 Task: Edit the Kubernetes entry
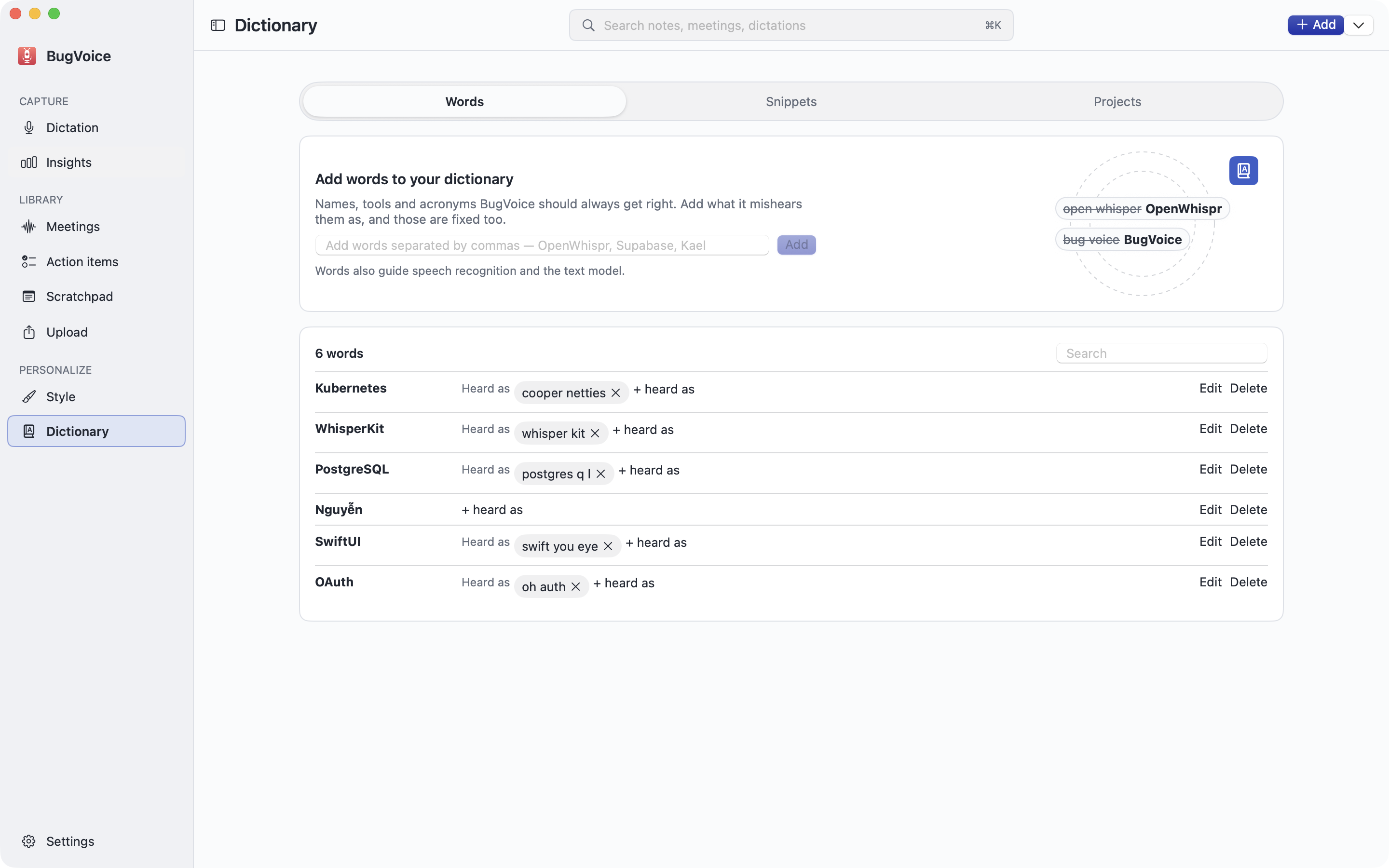1210,388
